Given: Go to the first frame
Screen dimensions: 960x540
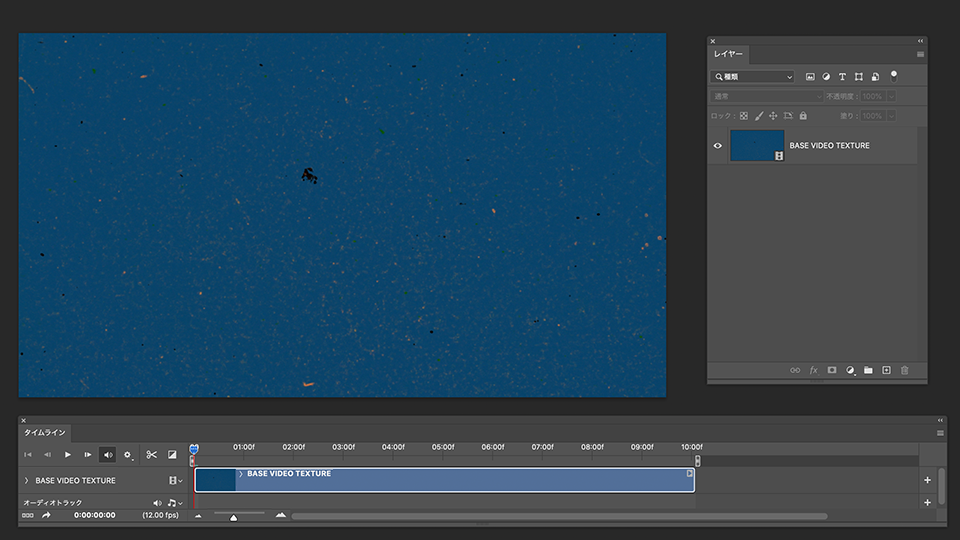Looking at the screenshot, I should (28, 455).
